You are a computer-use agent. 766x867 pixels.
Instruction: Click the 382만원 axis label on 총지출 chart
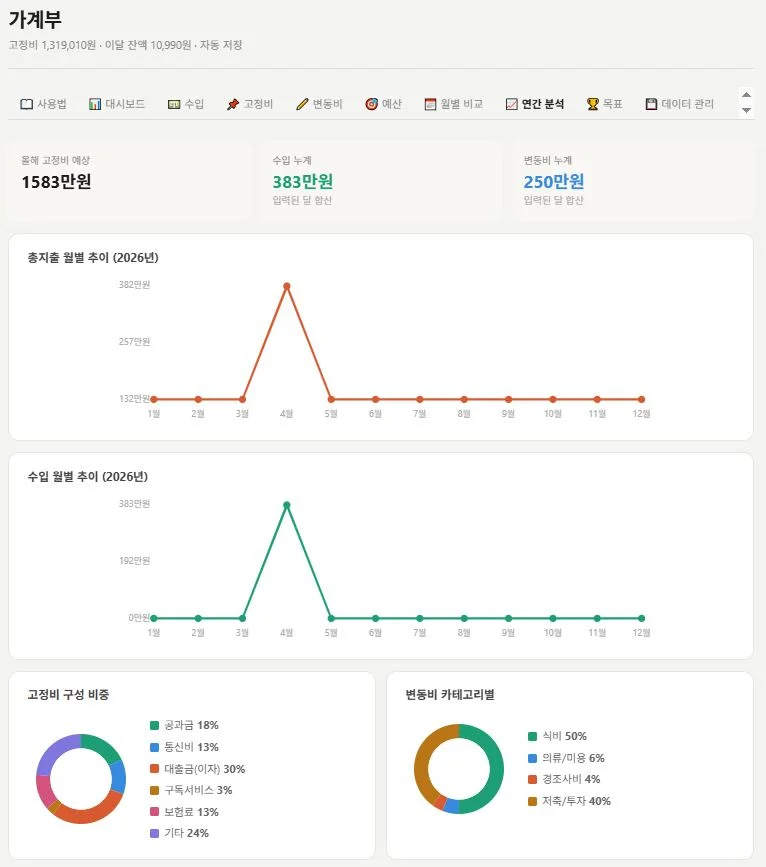pyautogui.click(x=134, y=285)
